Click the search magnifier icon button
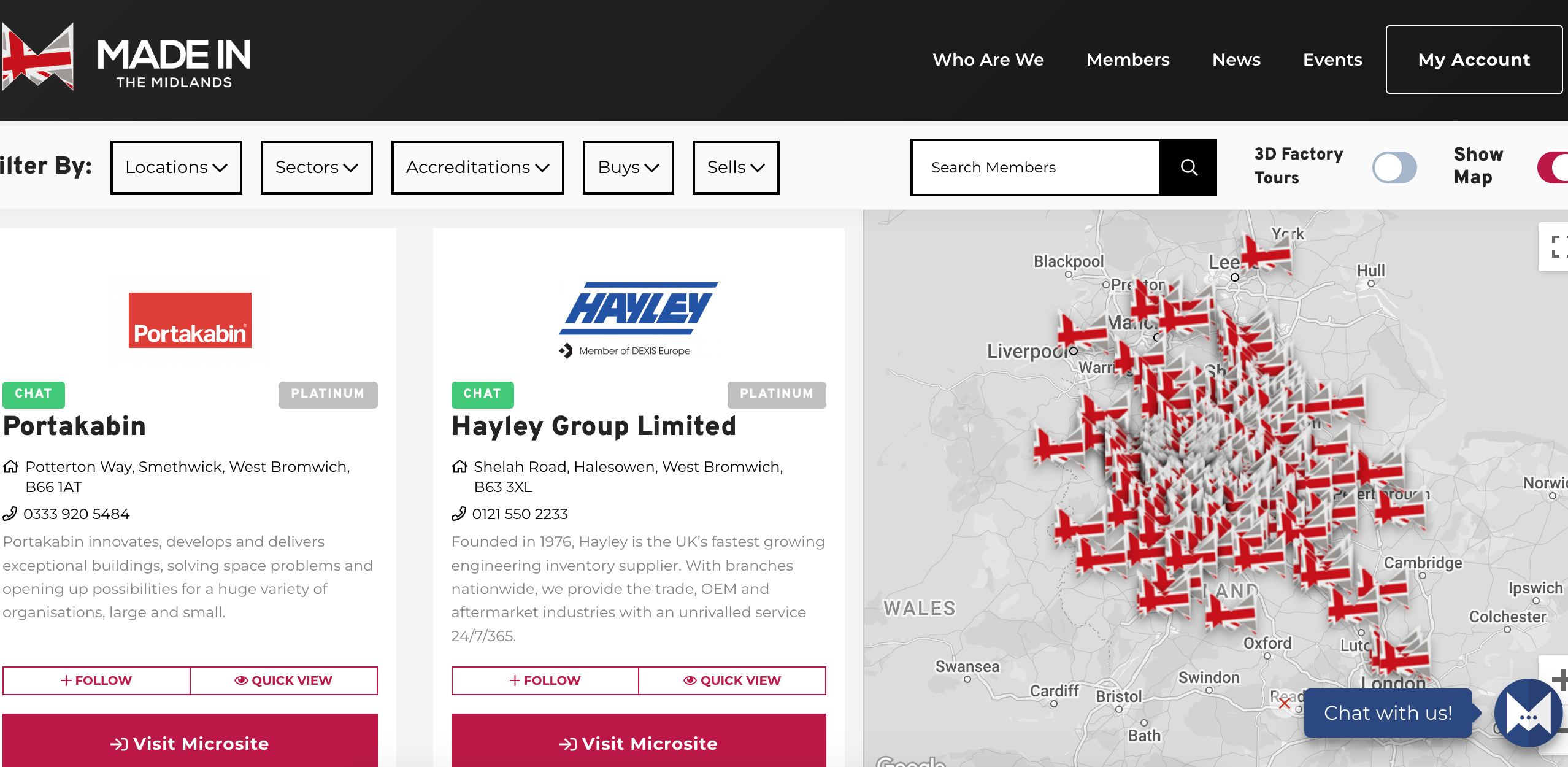Image resolution: width=1568 pixels, height=767 pixels. pos(1188,168)
